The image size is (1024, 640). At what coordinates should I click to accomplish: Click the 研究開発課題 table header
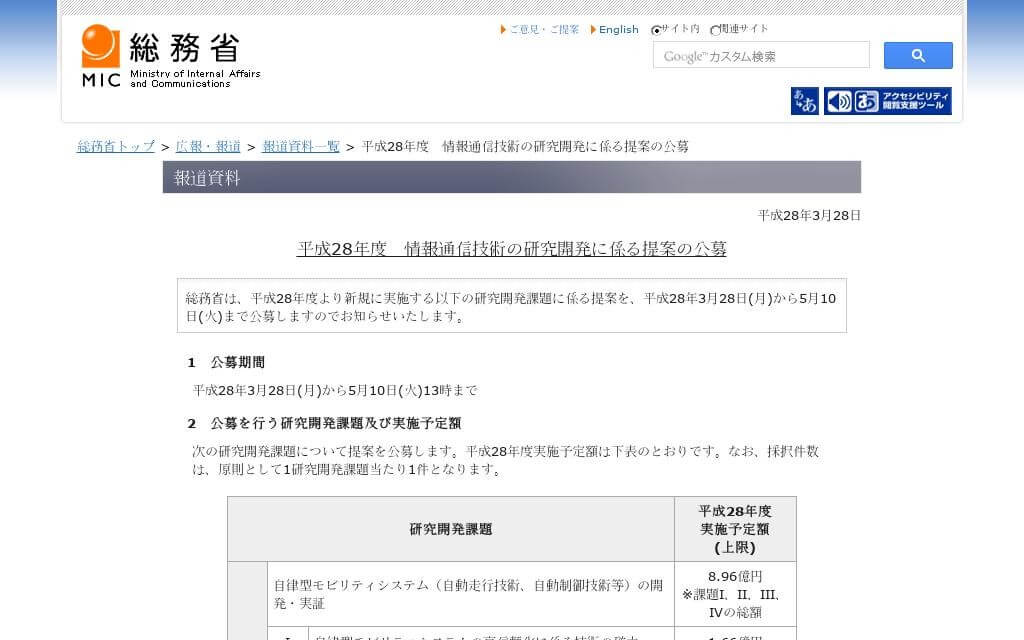[450, 529]
